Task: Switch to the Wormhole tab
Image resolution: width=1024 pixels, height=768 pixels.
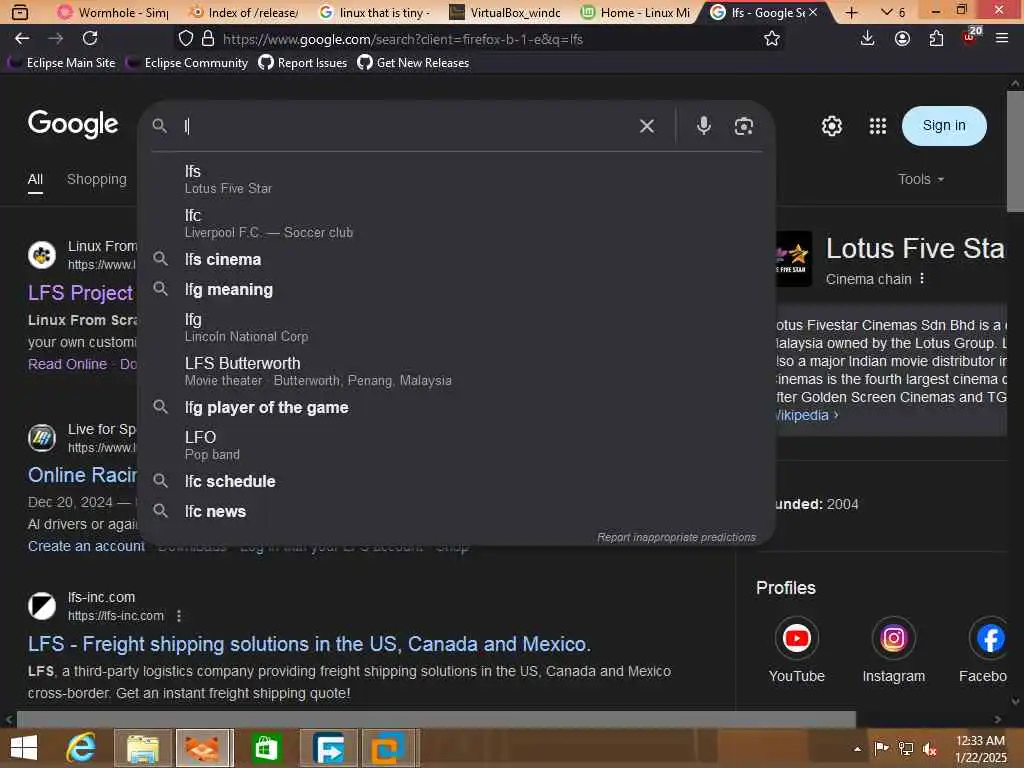Action: tap(113, 12)
